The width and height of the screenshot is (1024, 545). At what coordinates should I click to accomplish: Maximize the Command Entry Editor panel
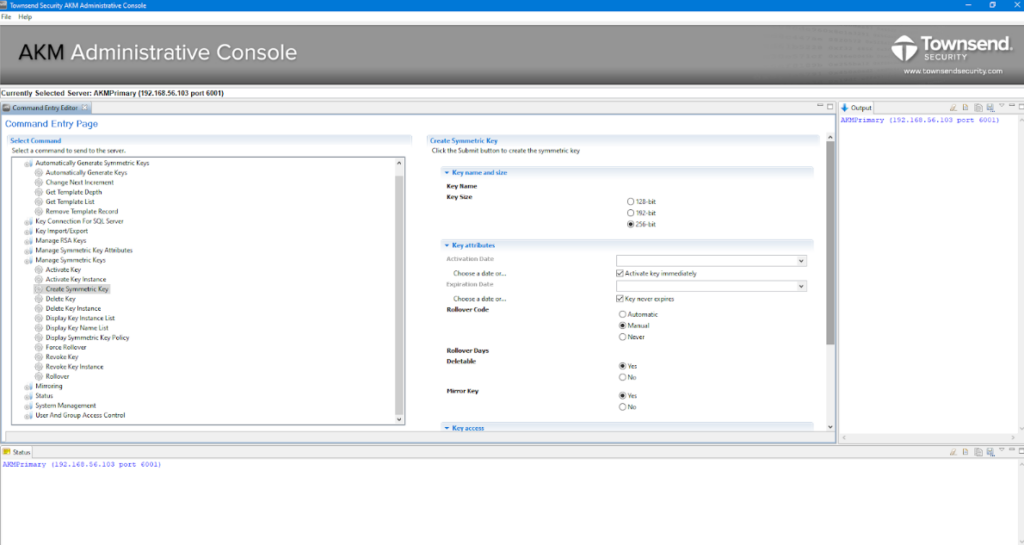coord(831,106)
